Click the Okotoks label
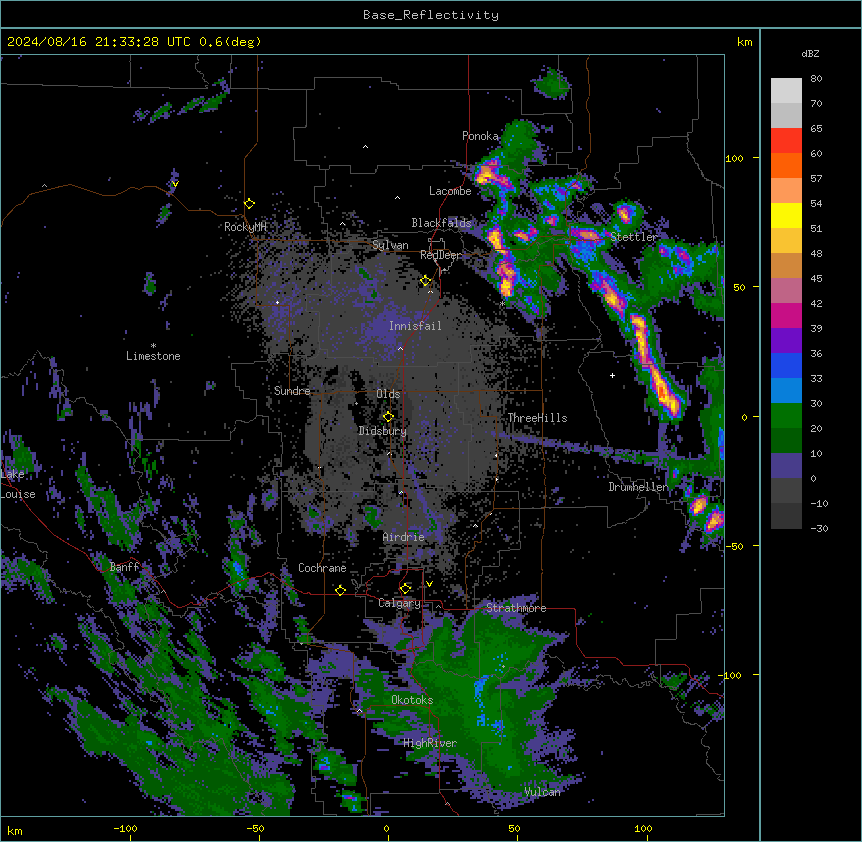The image size is (862, 842). pos(412,700)
